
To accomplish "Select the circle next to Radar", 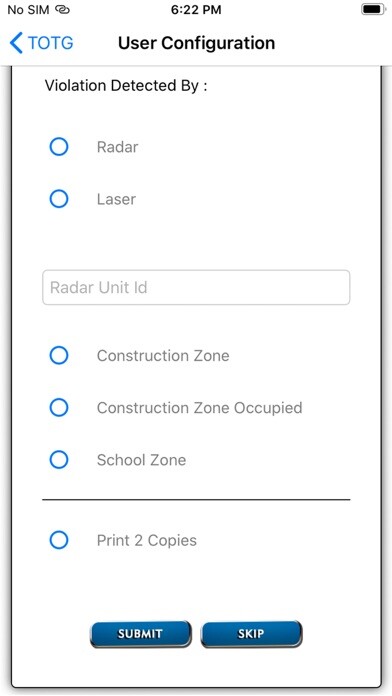I will (x=59, y=146).
